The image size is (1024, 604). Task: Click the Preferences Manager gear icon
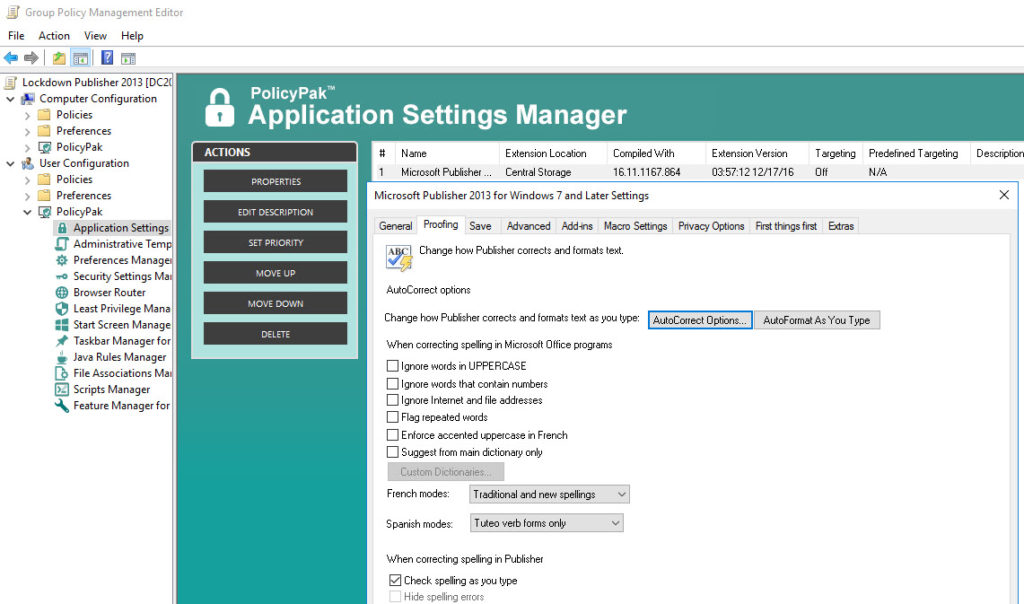tap(61, 260)
